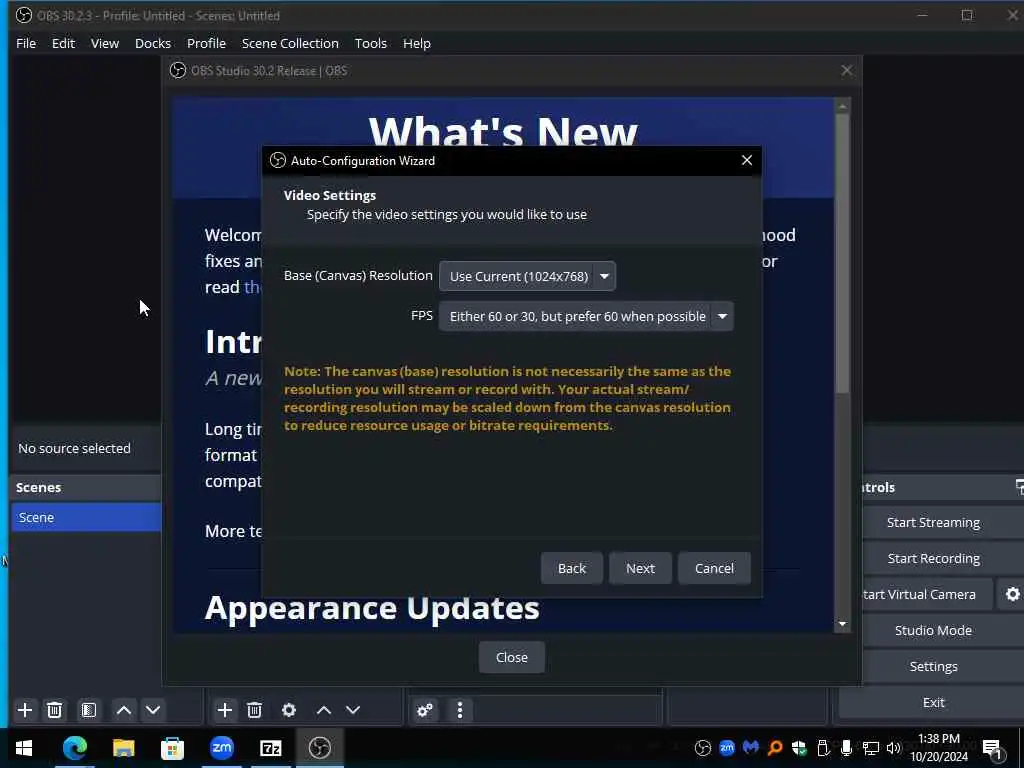Add a new scene with the Scenes plus icon
The image size is (1024, 768).
coord(25,710)
